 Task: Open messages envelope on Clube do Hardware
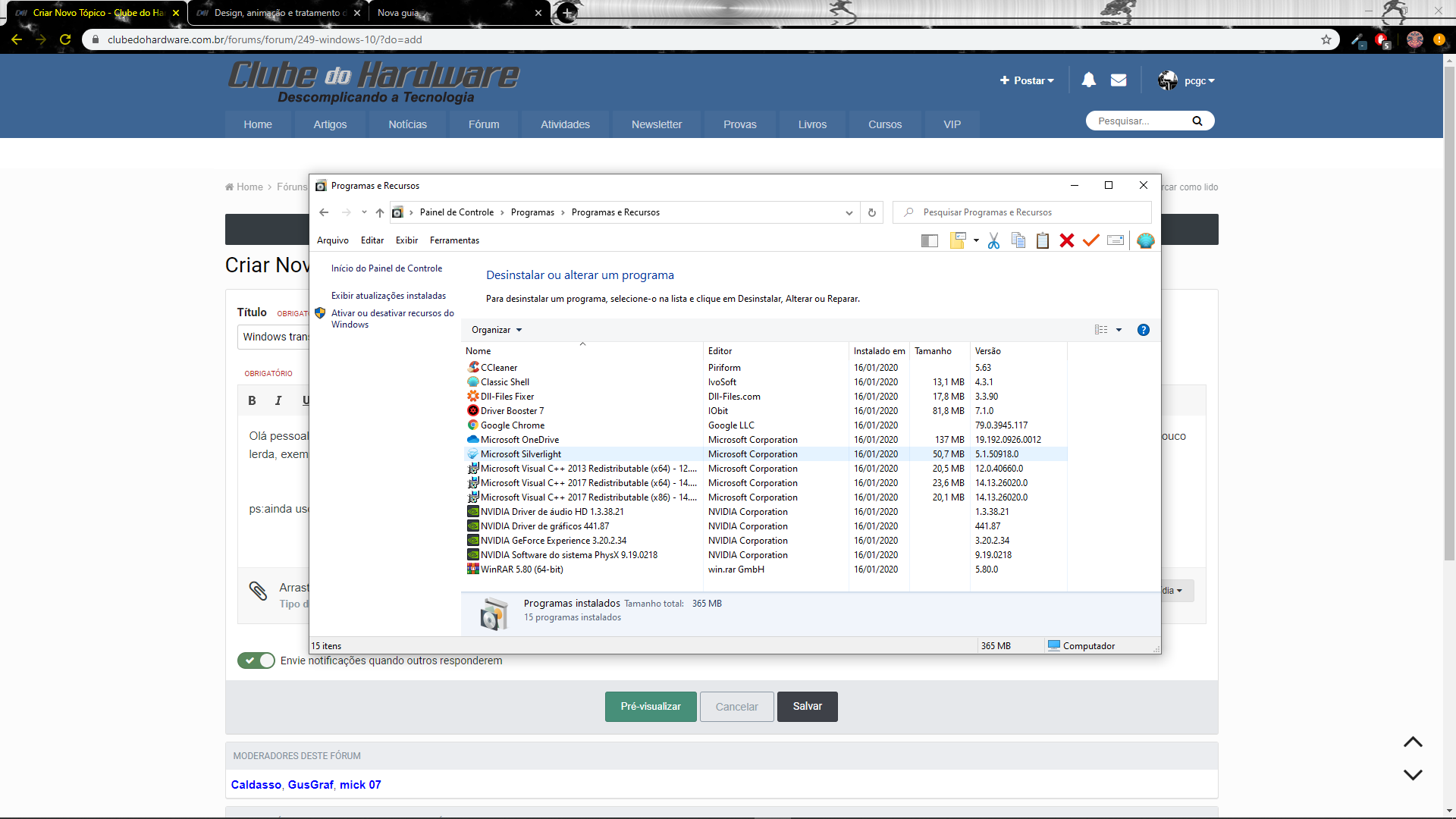click(x=1119, y=80)
